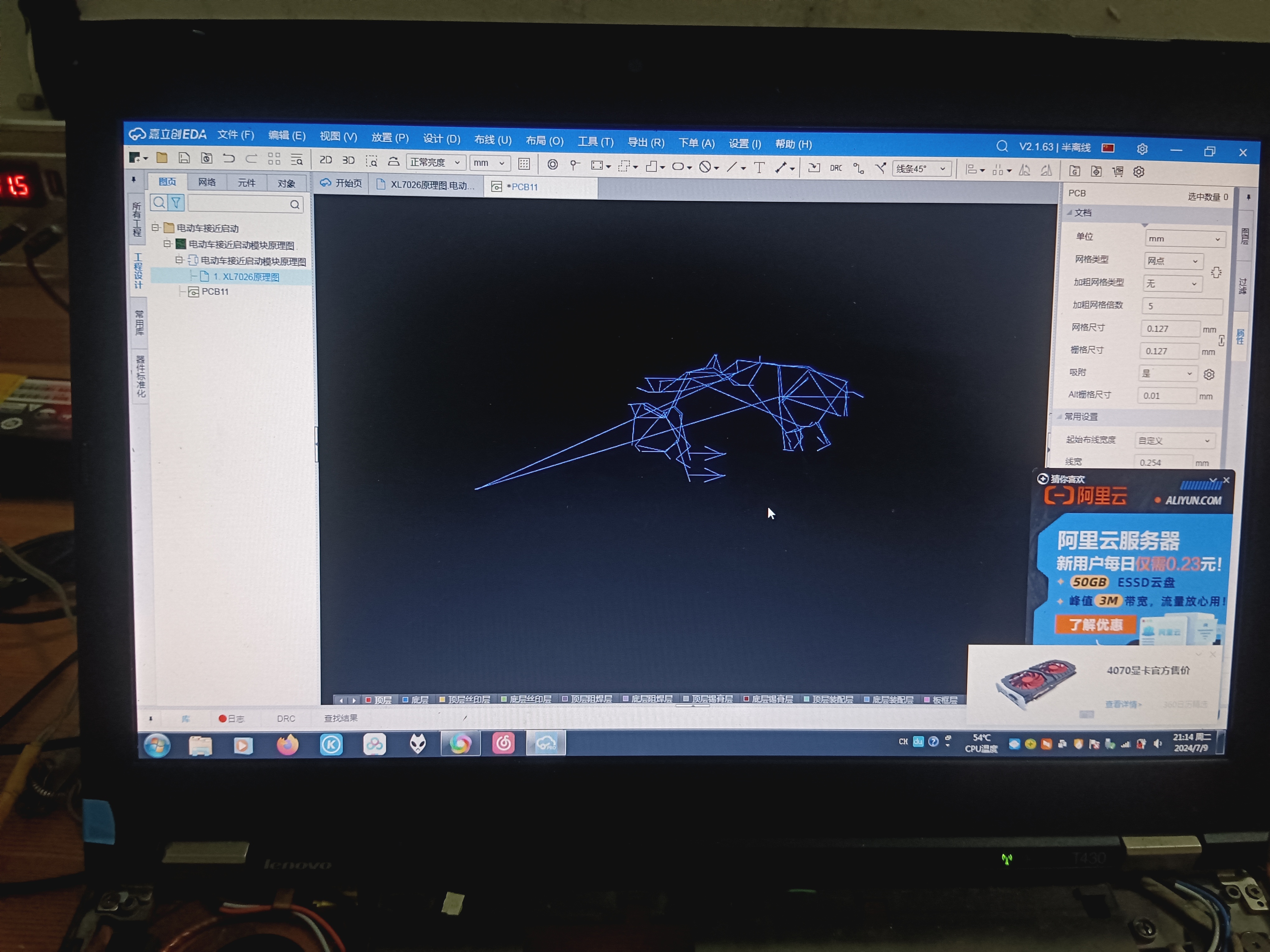Open the folder icon in toolbar
Image resolution: width=1270 pixels, height=952 pixels.
162,158
